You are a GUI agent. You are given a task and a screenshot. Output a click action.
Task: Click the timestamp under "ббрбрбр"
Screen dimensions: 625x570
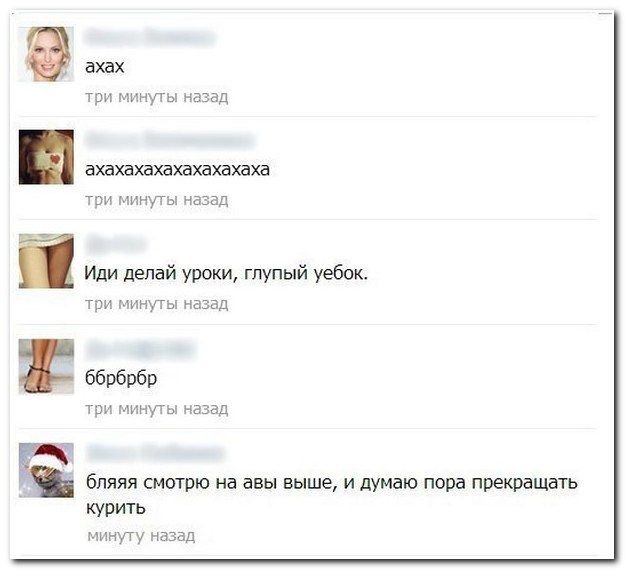coord(157,409)
